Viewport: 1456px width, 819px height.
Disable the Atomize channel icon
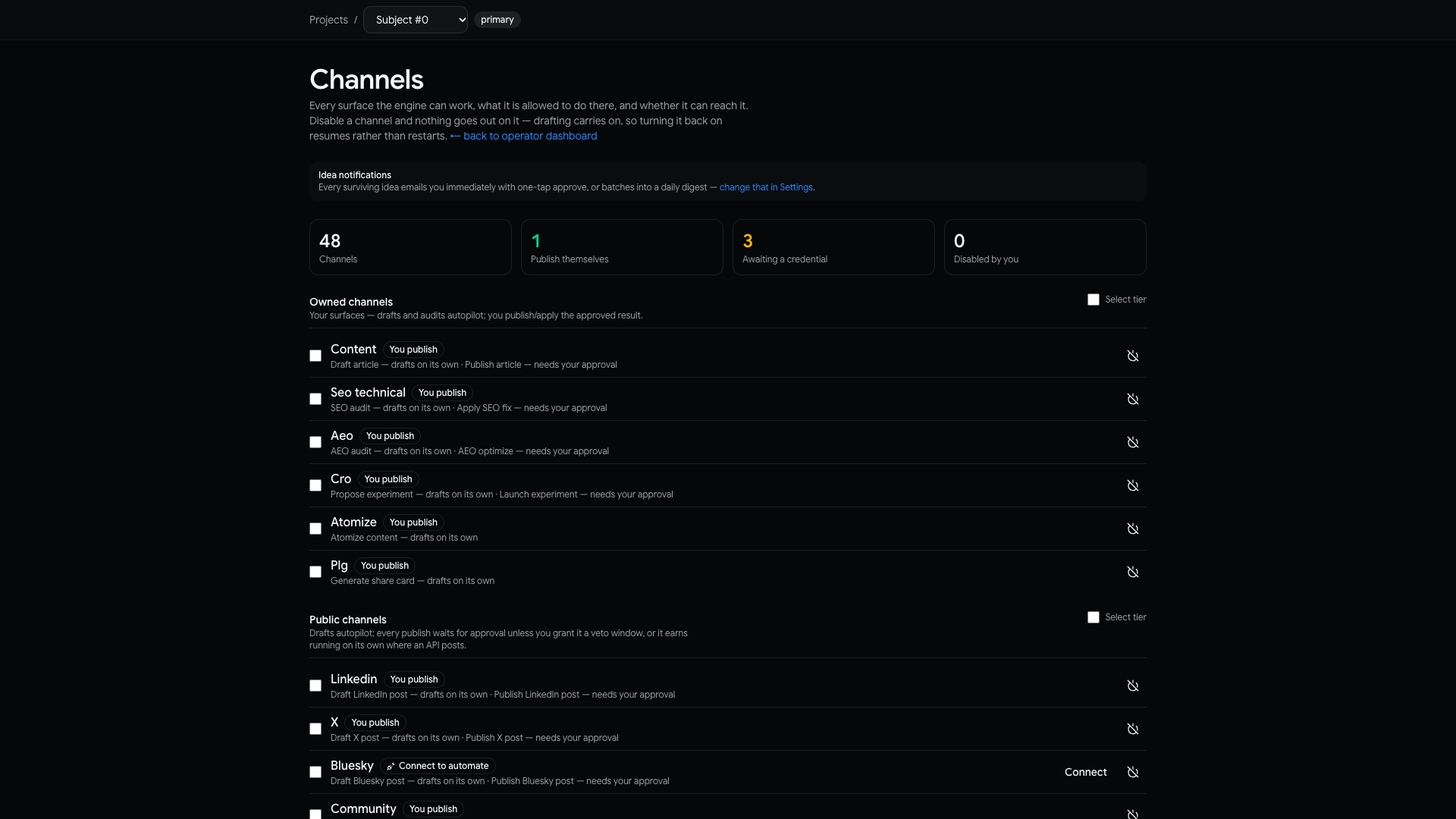click(x=1132, y=529)
